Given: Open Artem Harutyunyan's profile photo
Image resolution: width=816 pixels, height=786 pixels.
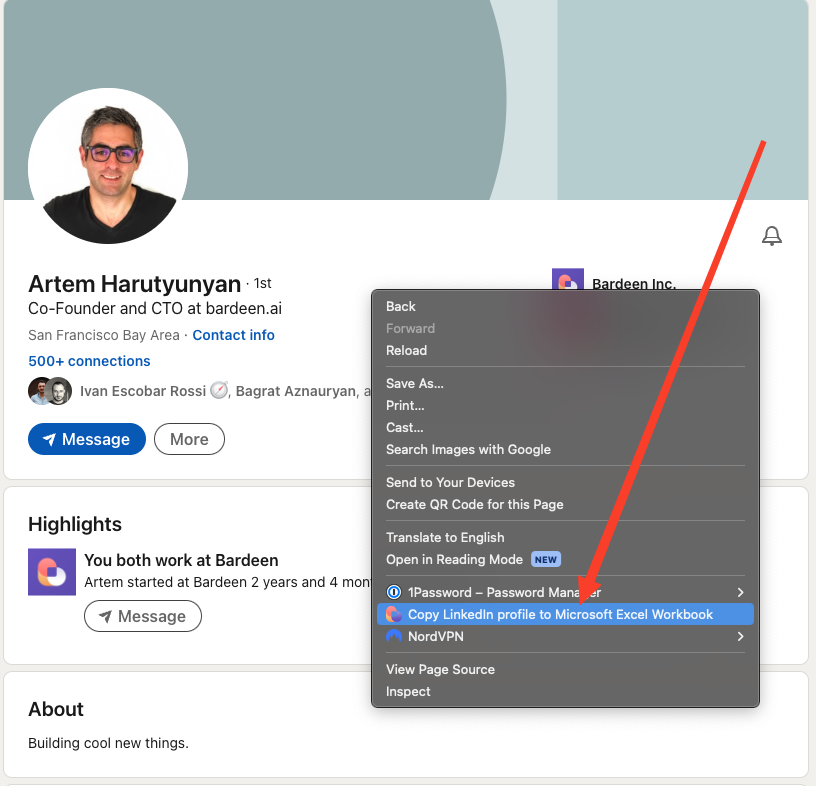Looking at the screenshot, I should pyautogui.click(x=108, y=166).
